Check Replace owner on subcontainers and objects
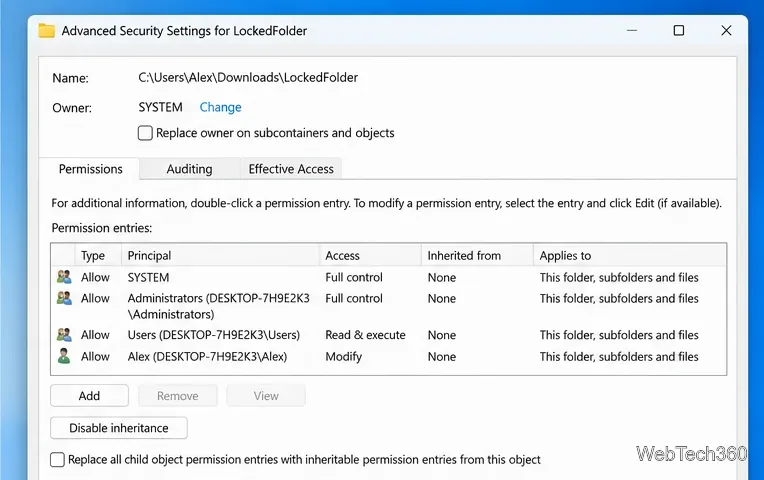764x480 pixels. pos(145,133)
